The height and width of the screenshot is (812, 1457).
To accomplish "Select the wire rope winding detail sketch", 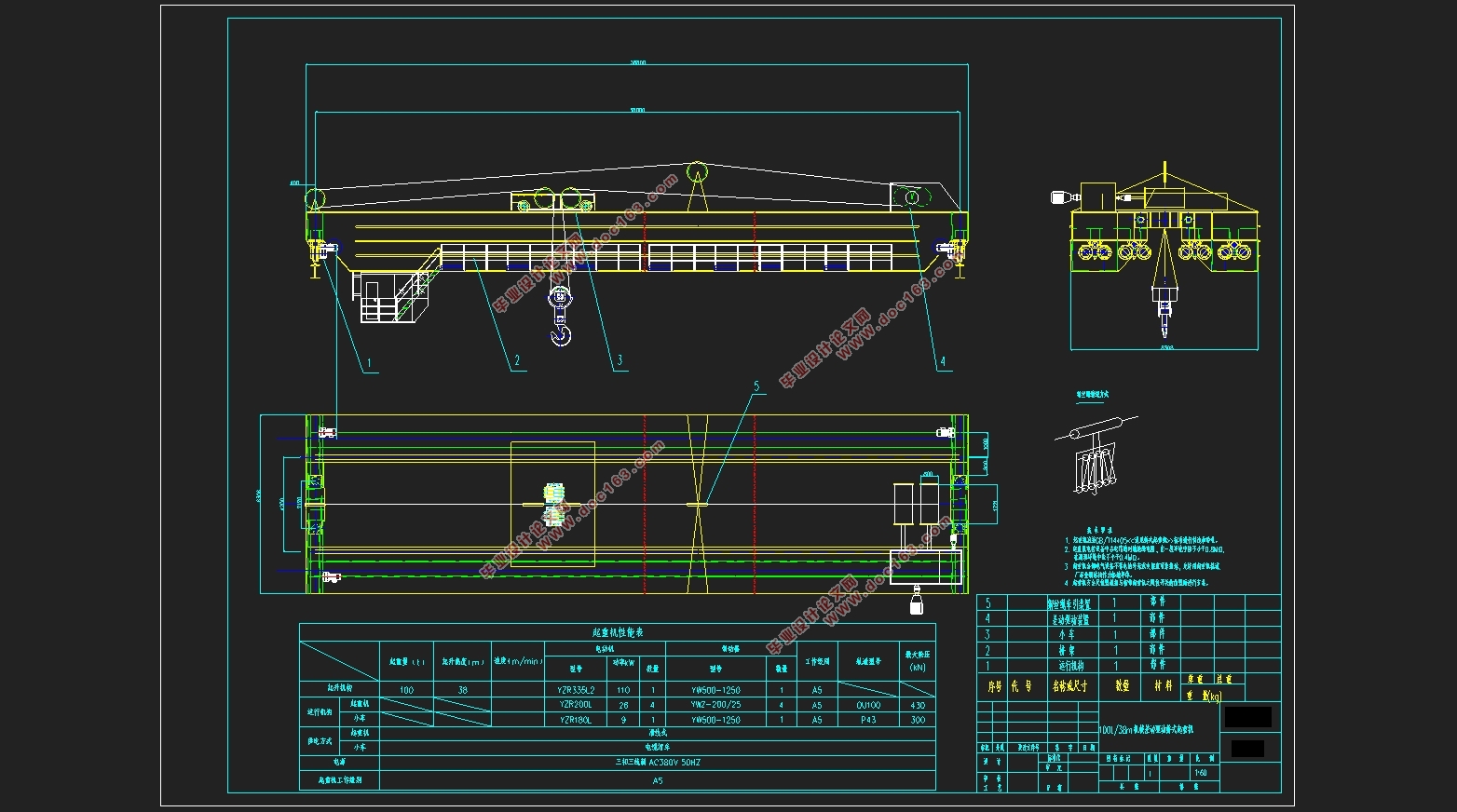I will (x=1096, y=453).
